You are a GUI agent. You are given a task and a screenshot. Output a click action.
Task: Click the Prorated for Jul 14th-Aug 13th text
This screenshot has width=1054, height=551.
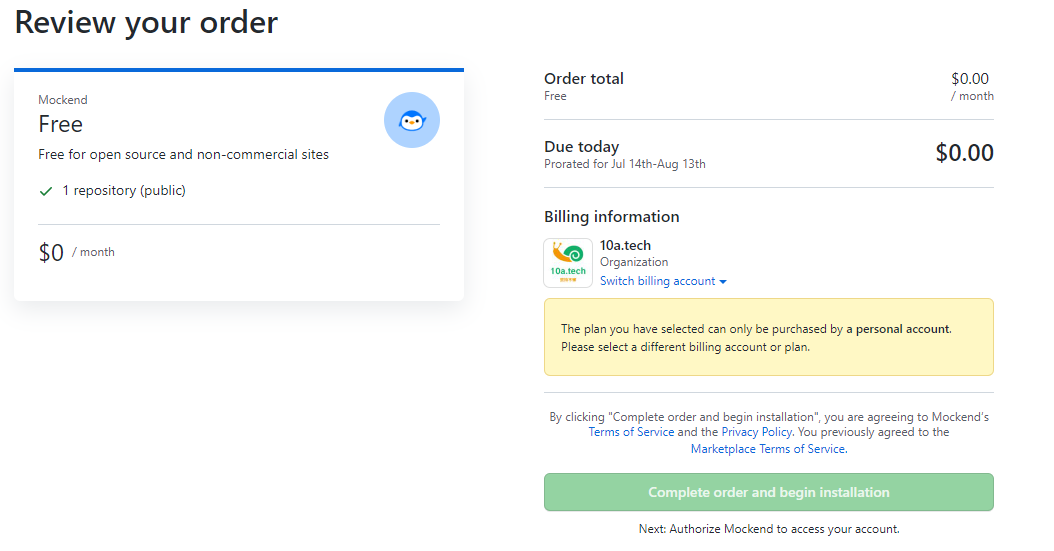(x=625, y=164)
